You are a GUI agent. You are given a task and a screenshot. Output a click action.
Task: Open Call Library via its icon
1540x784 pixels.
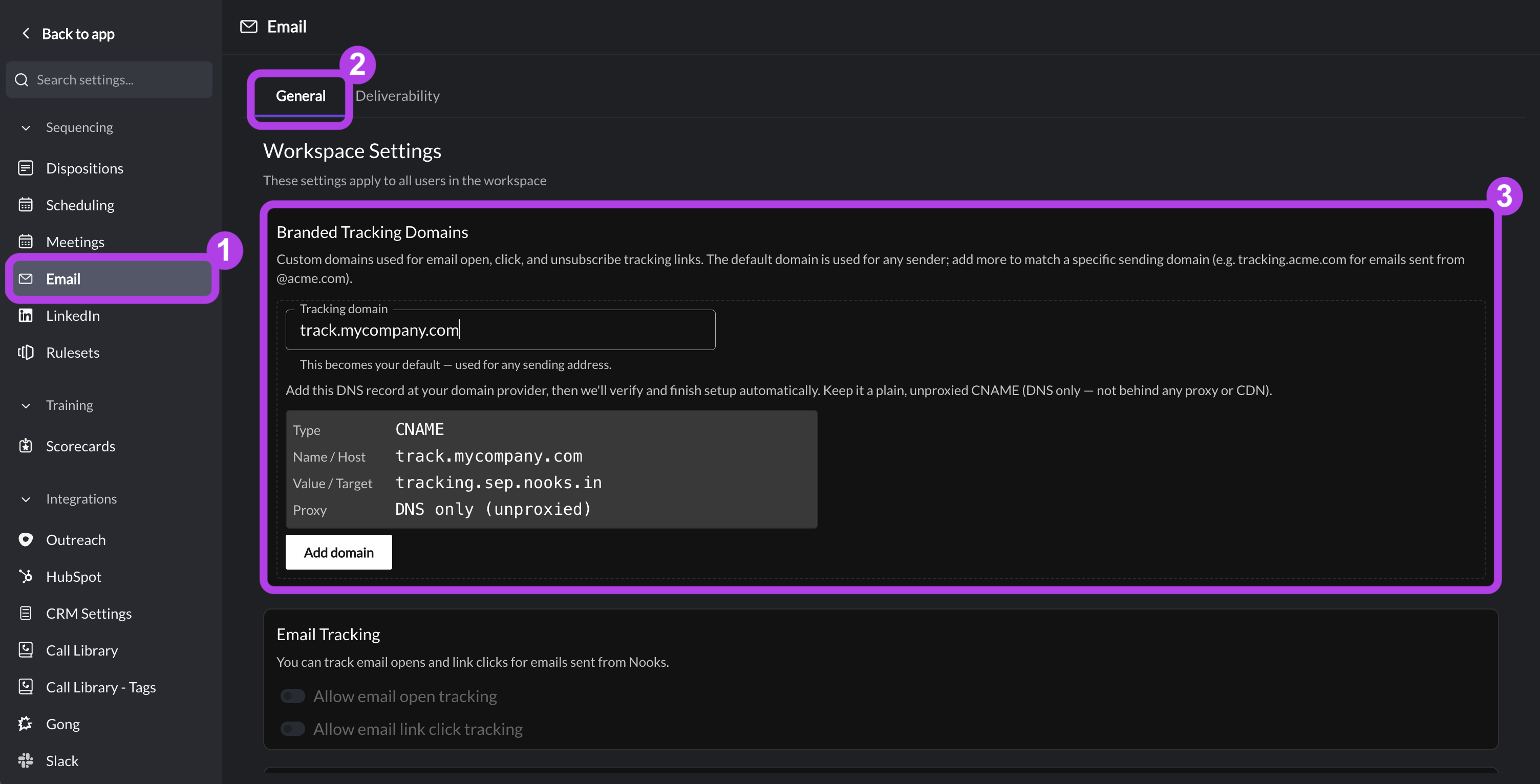tap(26, 649)
